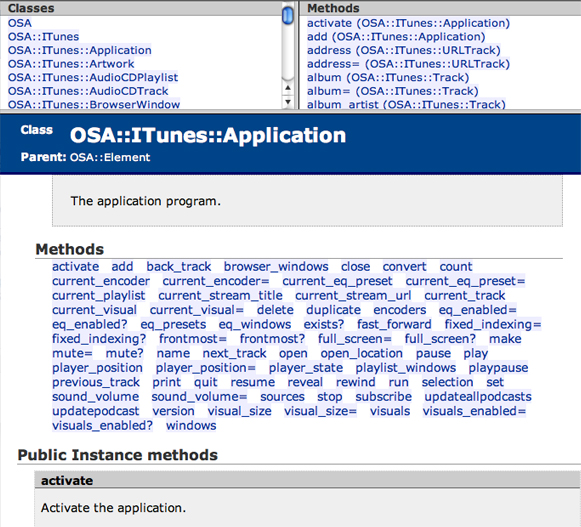Jump to eq_presets method
Image resolution: width=581 pixels, height=527 pixels.
(173, 325)
